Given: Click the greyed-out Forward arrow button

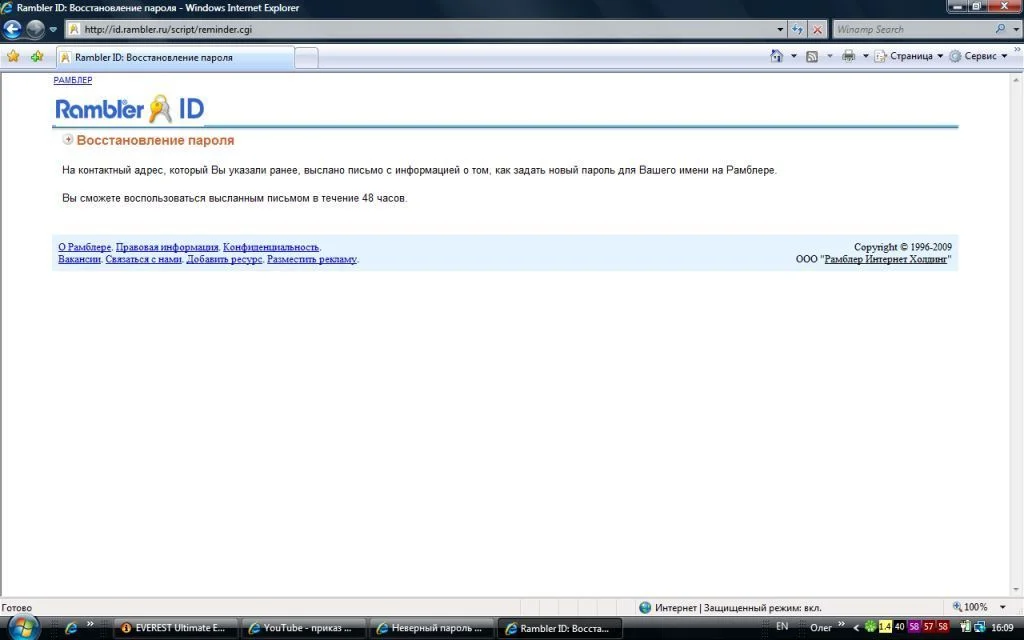Looking at the screenshot, I should pyautogui.click(x=35, y=29).
